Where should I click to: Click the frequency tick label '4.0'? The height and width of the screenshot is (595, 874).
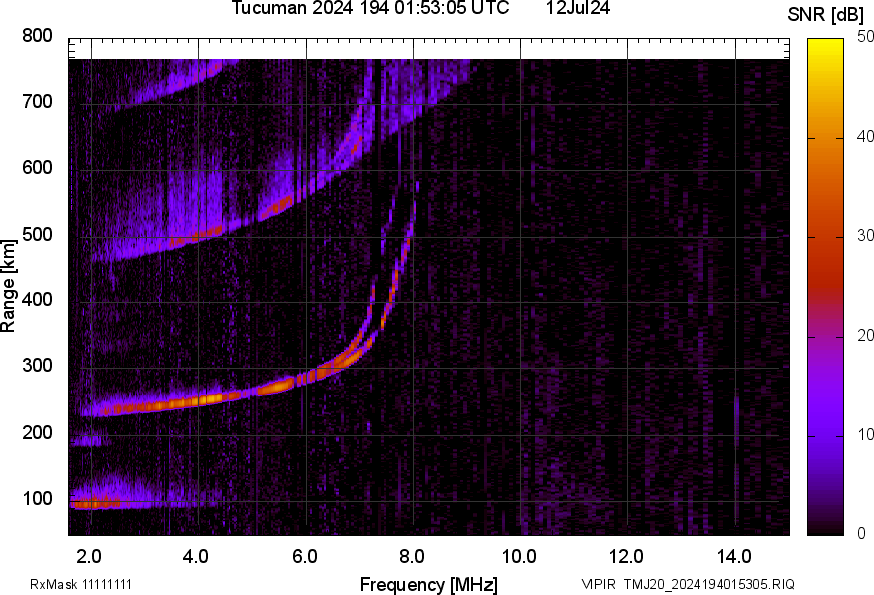196,556
